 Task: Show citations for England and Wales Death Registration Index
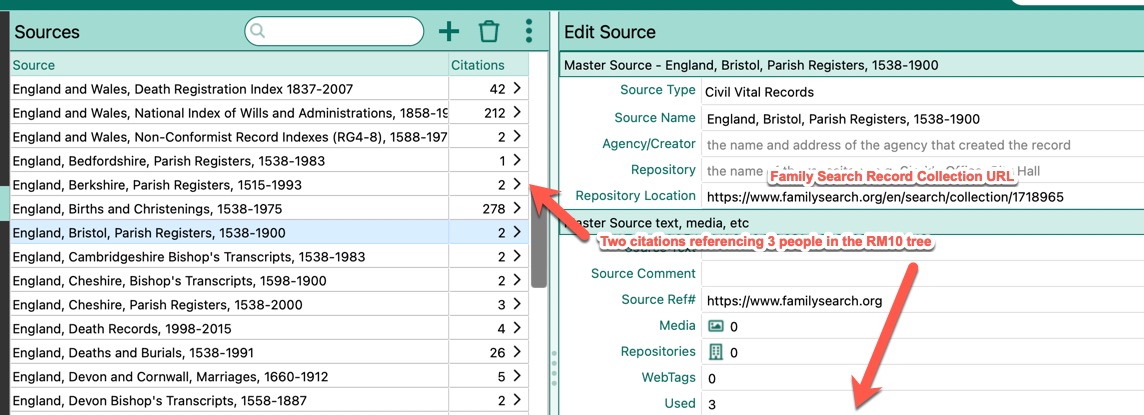[516, 89]
